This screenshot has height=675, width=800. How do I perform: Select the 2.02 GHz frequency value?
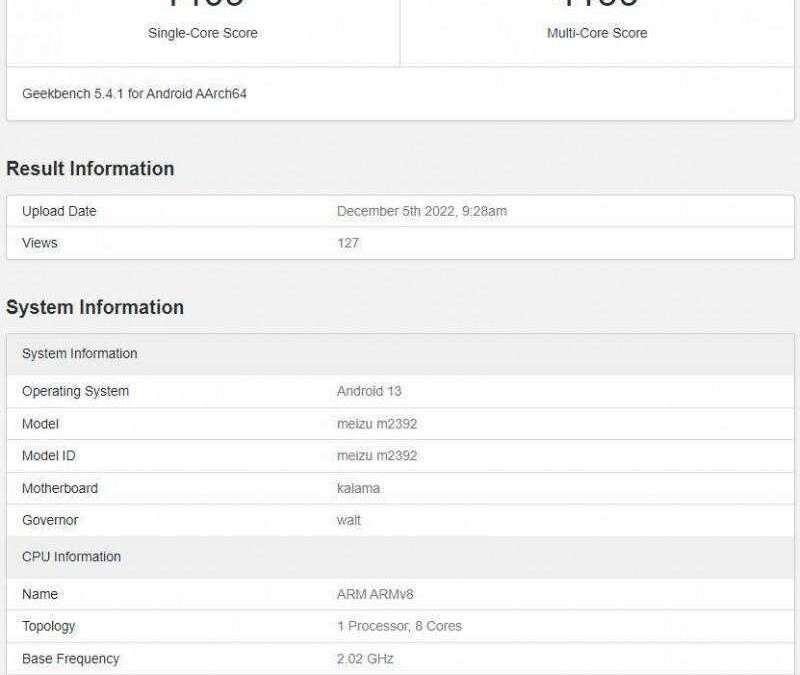click(x=365, y=659)
